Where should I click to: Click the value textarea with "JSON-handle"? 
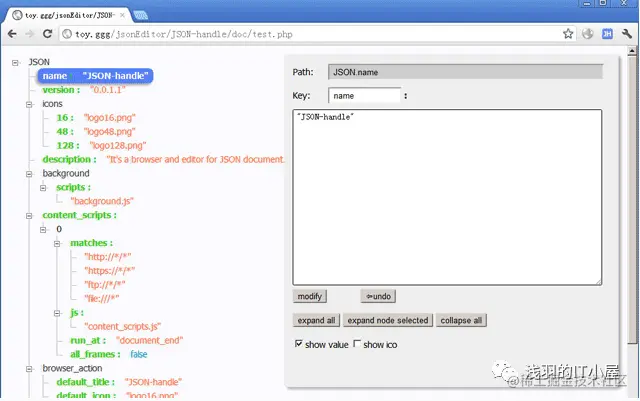[x=447, y=197]
